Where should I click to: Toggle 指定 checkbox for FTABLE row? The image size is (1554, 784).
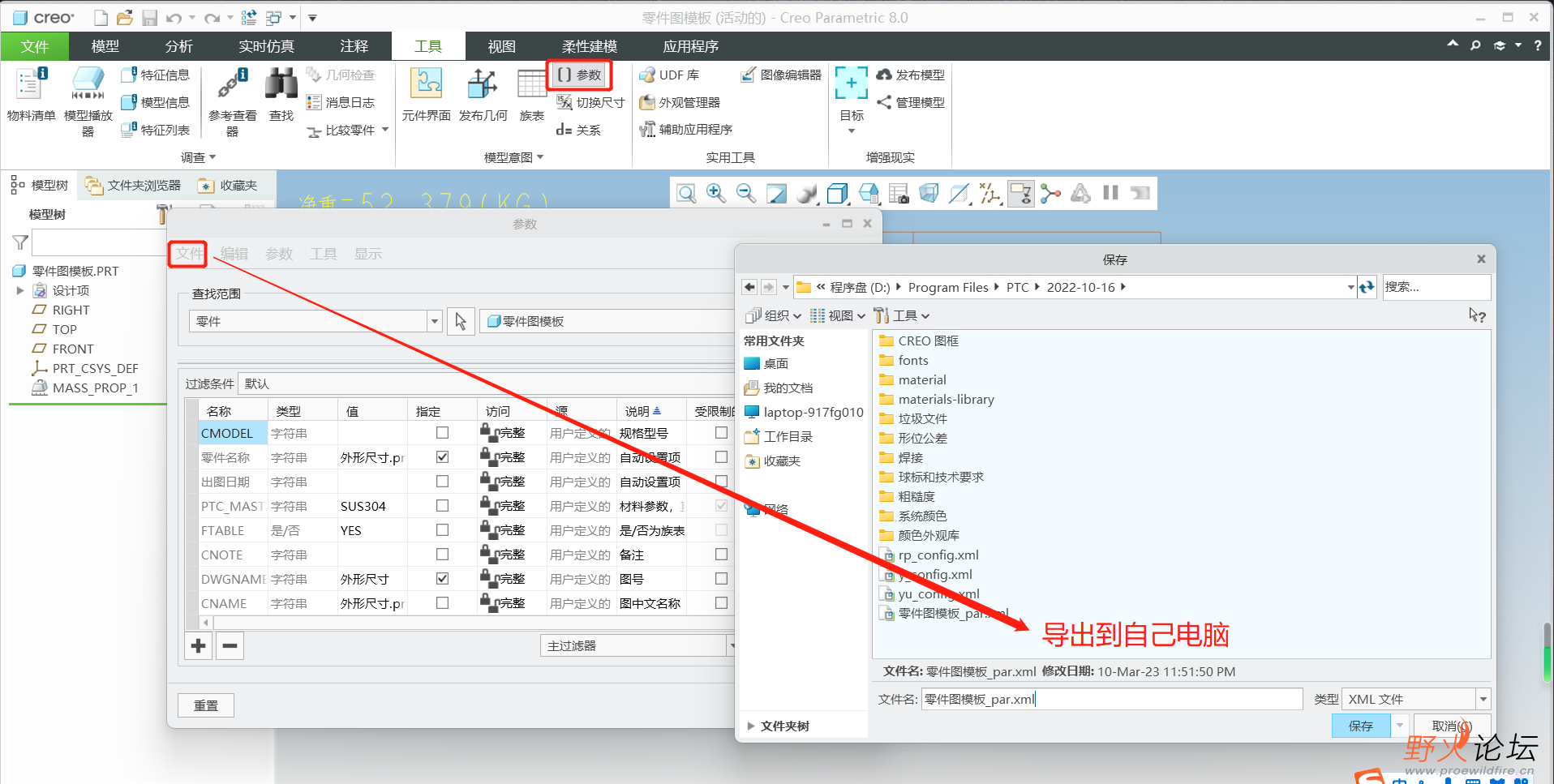click(442, 530)
